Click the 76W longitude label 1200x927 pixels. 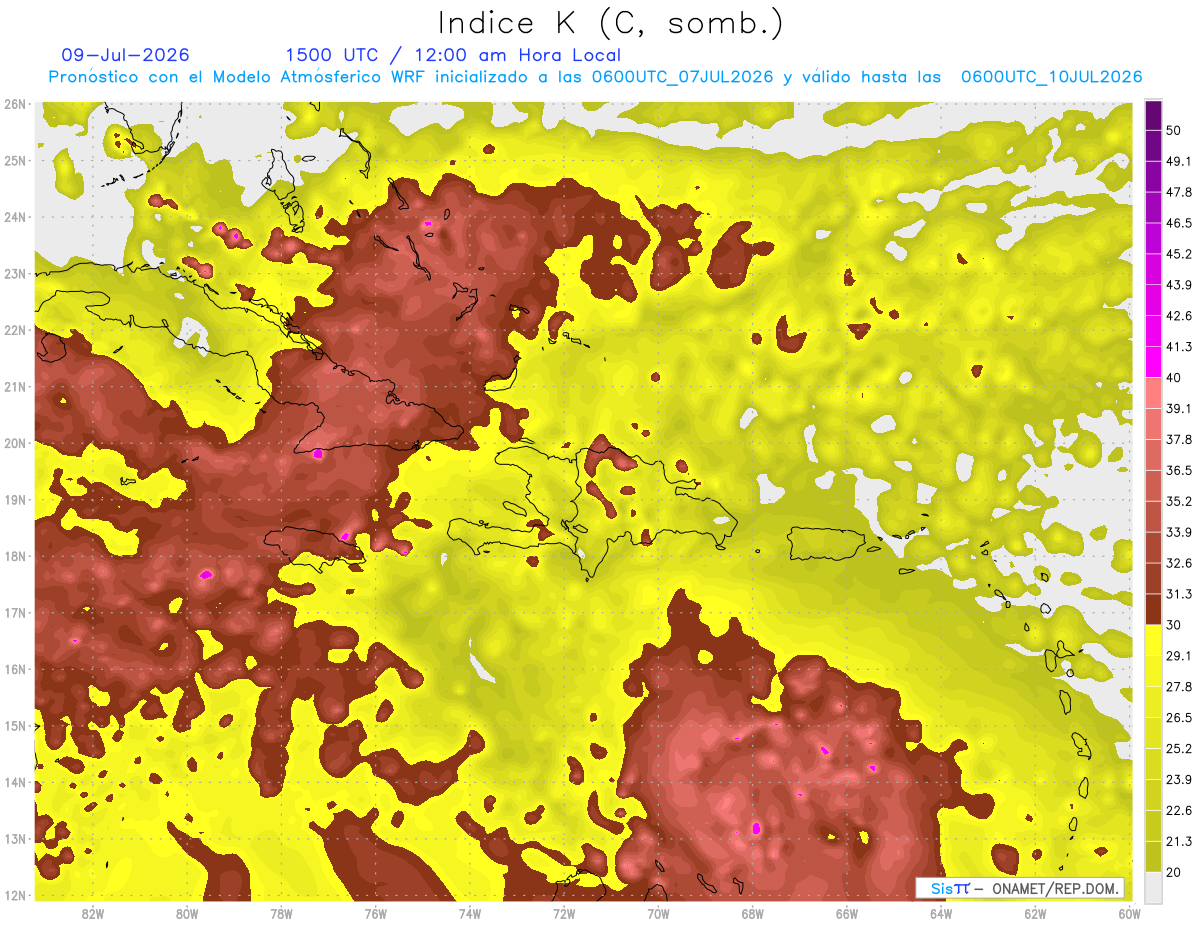[x=375, y=913]
